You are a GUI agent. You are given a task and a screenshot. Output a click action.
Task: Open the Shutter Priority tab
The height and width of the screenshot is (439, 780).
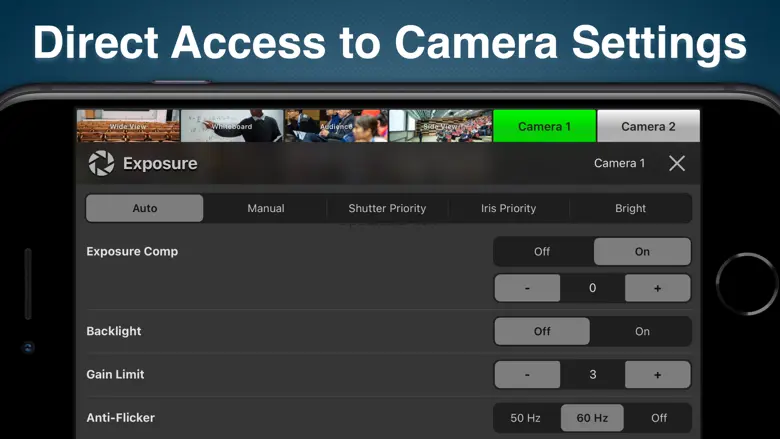(x=387, y=208)
